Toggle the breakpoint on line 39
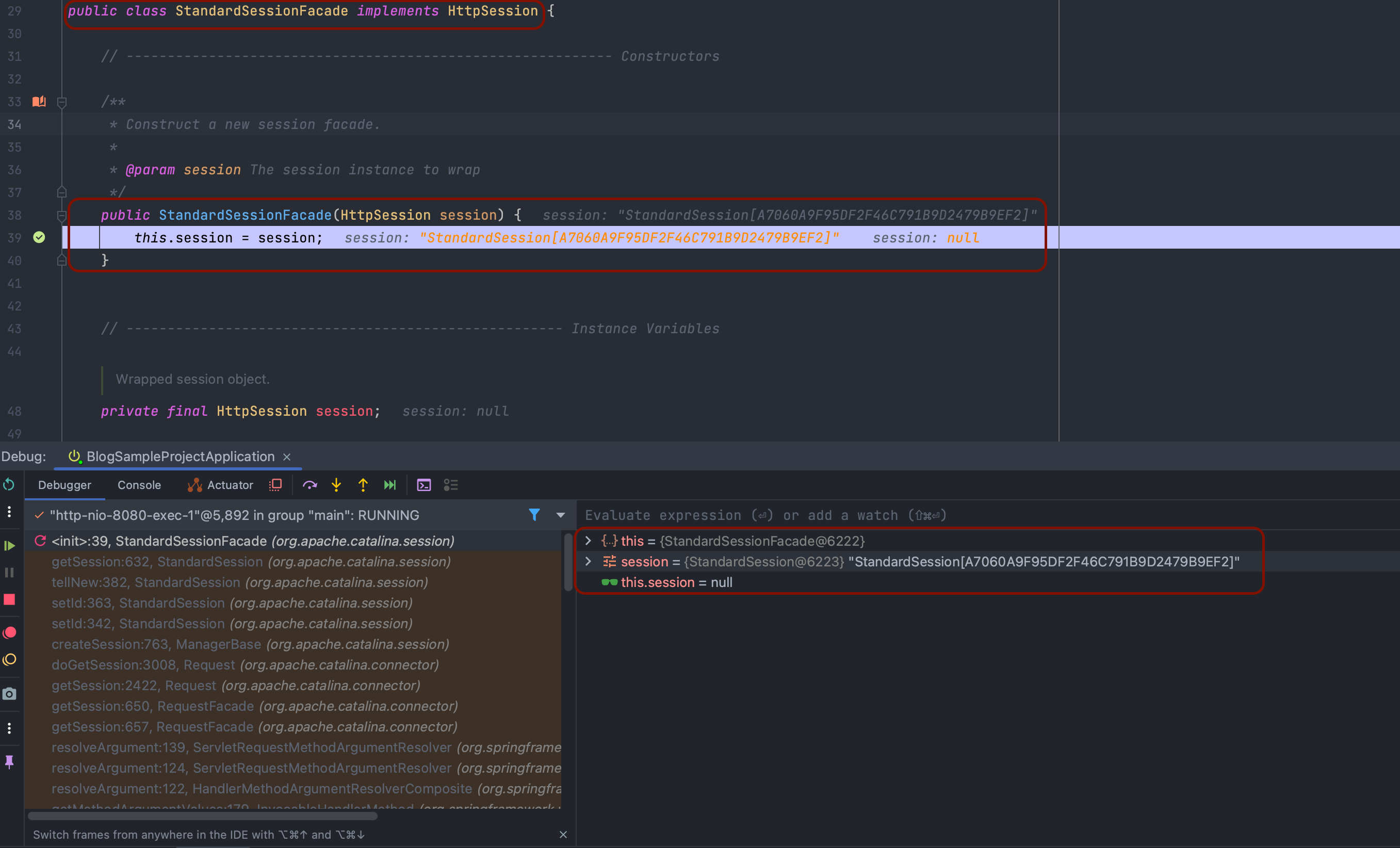The width and height of the screenshot is (1400, 848). click(39, 237)
